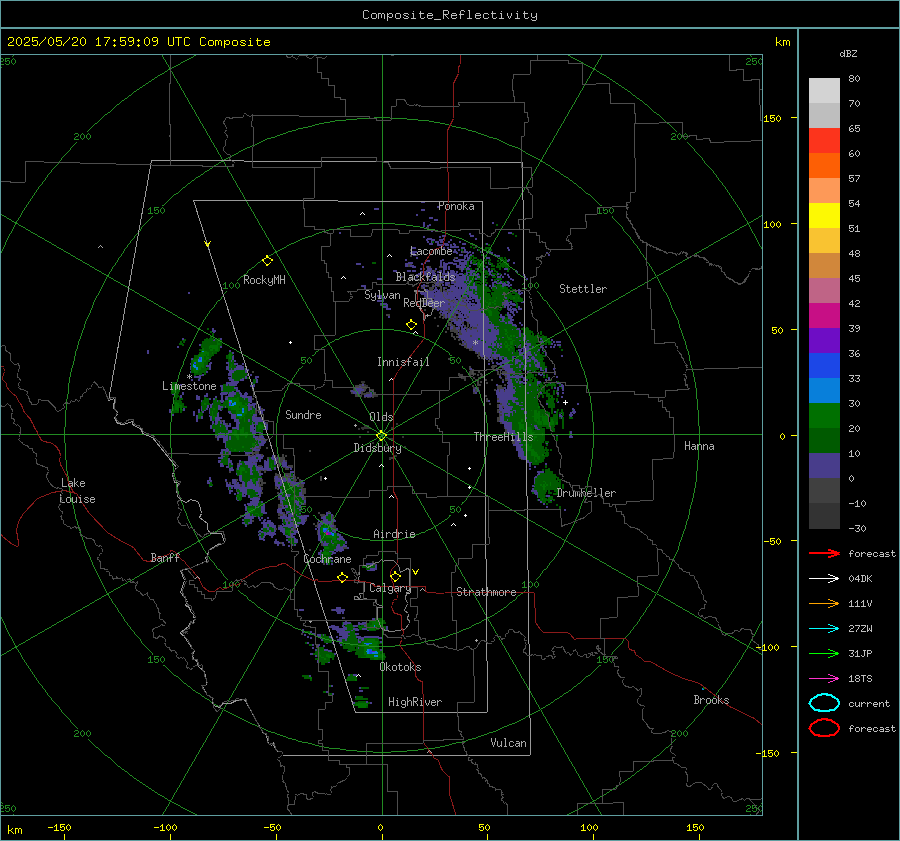Click the radar center diamond at Didsbury
The width and height of the screenshot is (900, 841).
click(382, 436)
